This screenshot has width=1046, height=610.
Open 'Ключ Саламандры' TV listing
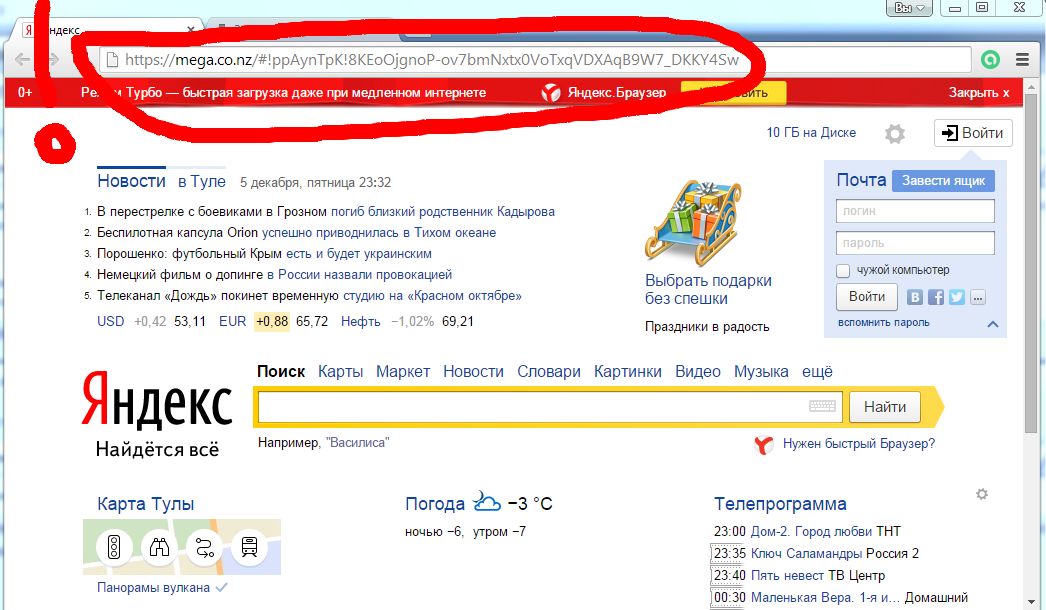(807, 554)
